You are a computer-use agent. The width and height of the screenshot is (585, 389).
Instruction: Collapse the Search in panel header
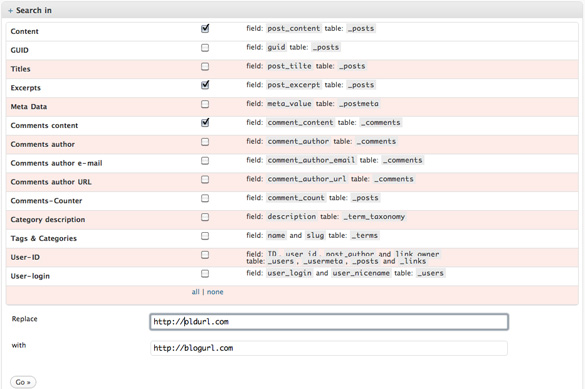tap(292, 10)
